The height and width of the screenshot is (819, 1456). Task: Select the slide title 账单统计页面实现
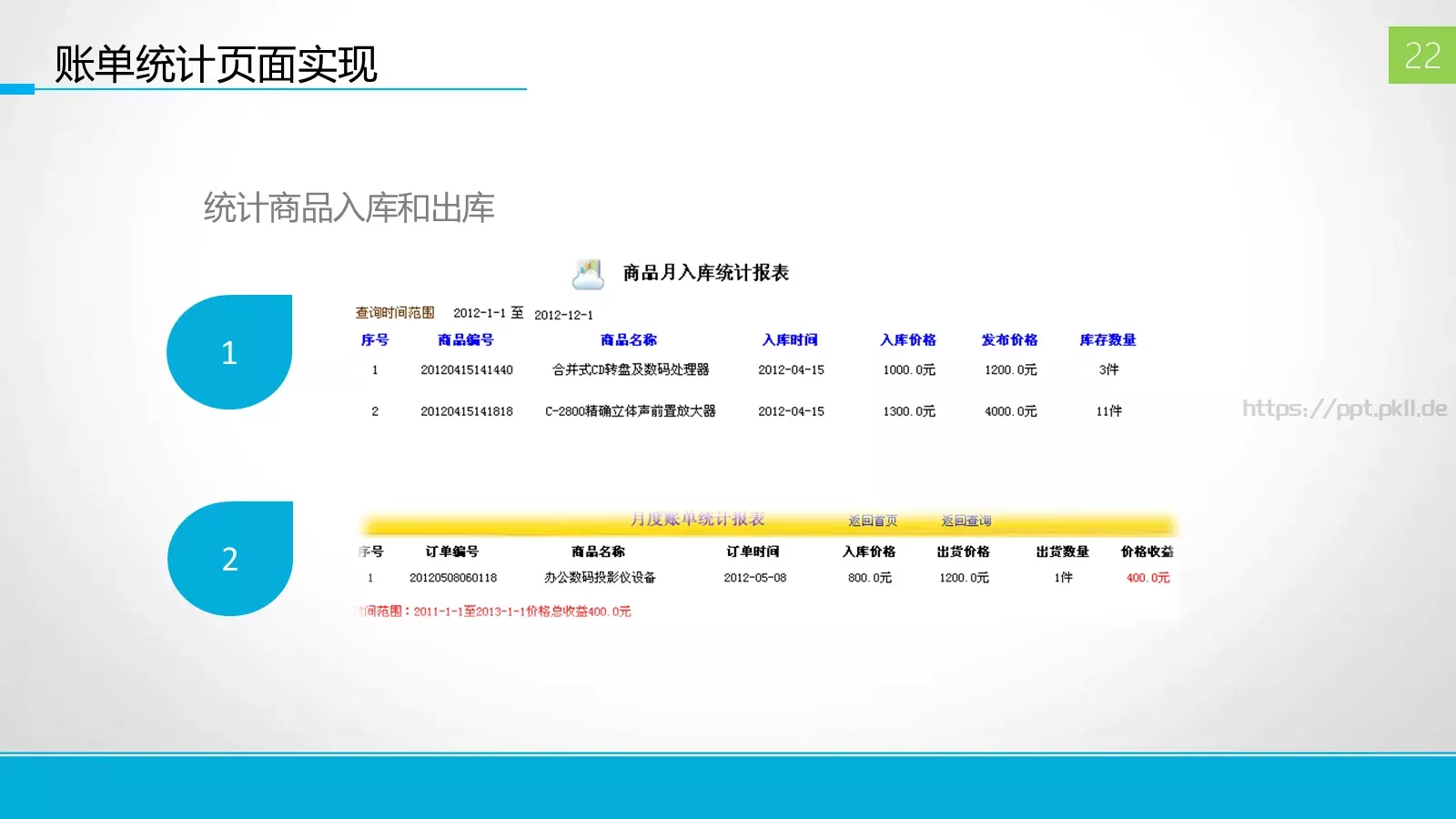[216, 64]
